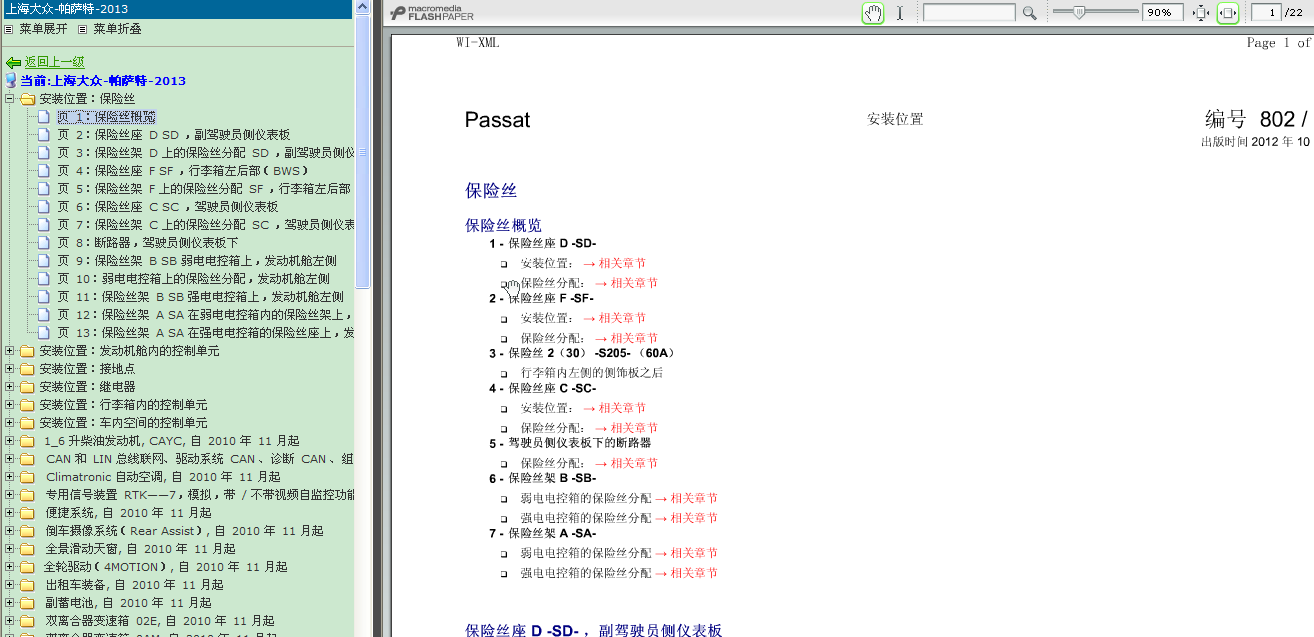The width and height of the screenshot is (1314, 637).
Task: Click page icon for 页 8 断路器
Action: pos(43,243)
